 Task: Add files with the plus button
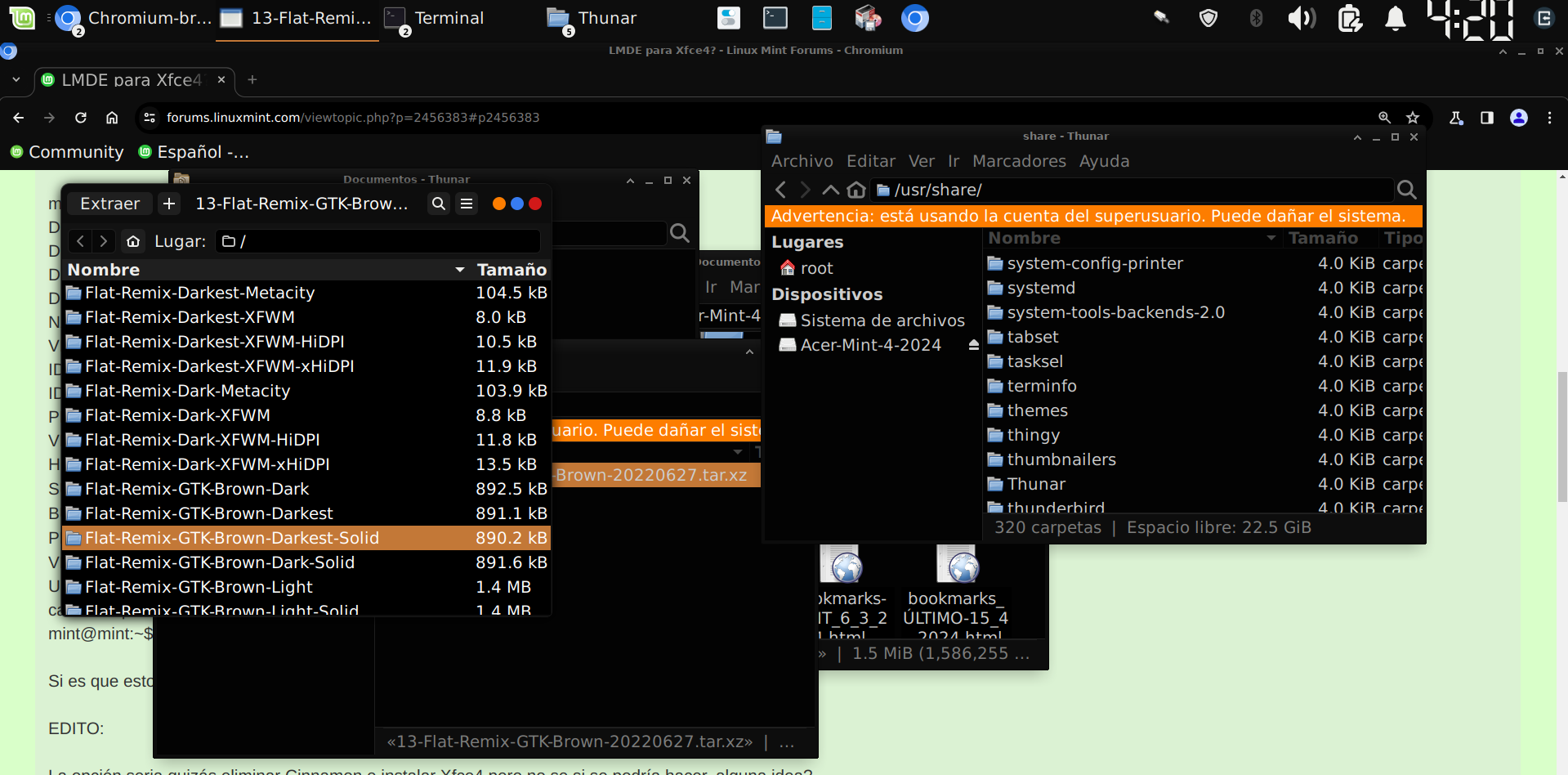tap(169, 204)
